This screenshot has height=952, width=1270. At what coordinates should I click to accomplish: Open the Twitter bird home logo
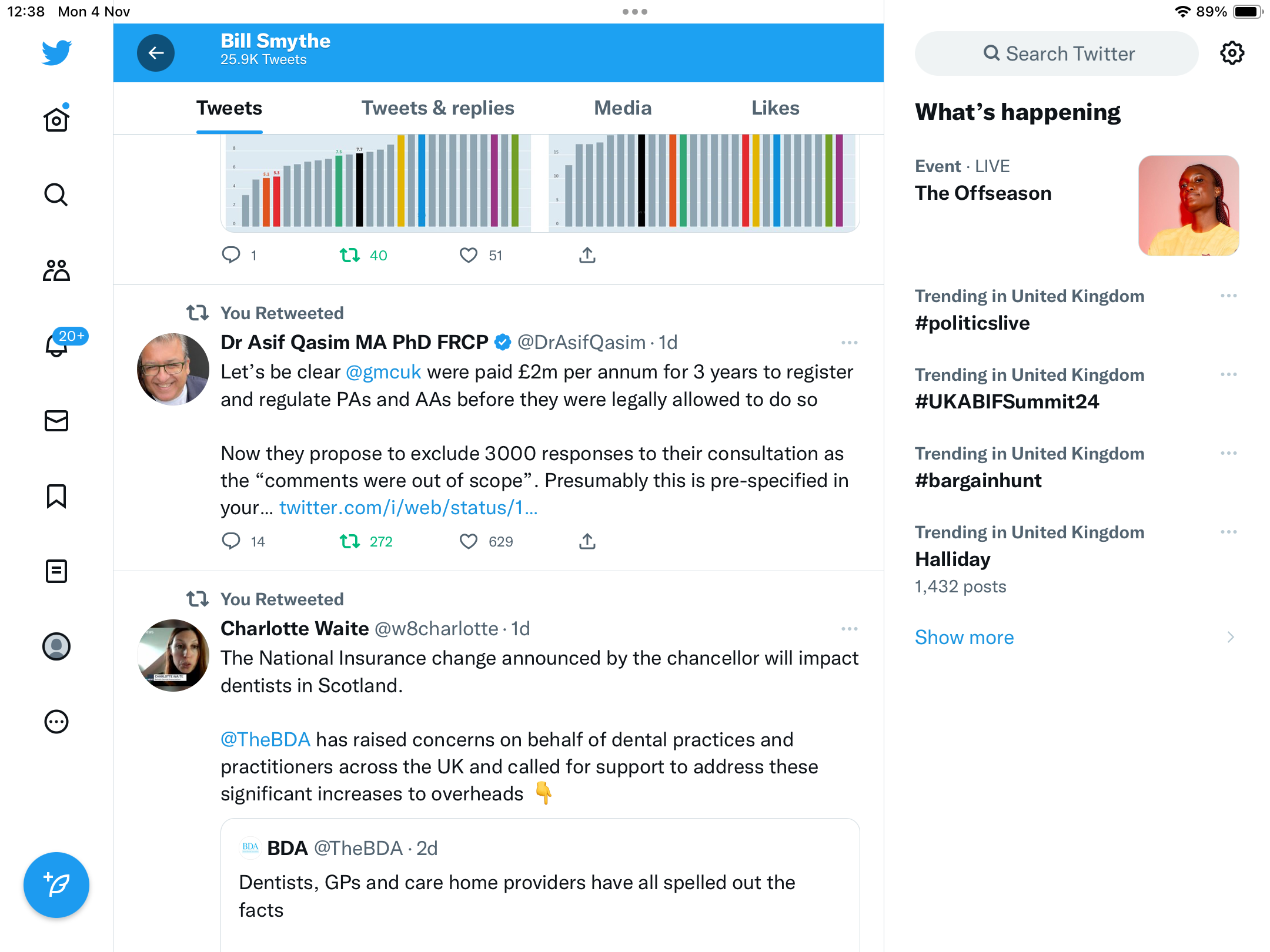point(56,52)
